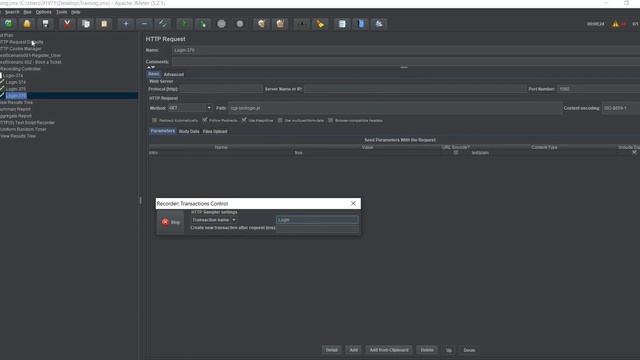Click the Copy icon in the toolbar
This screenshot has width=640, height=360.
pyautogui.click(x=86, y=24)
